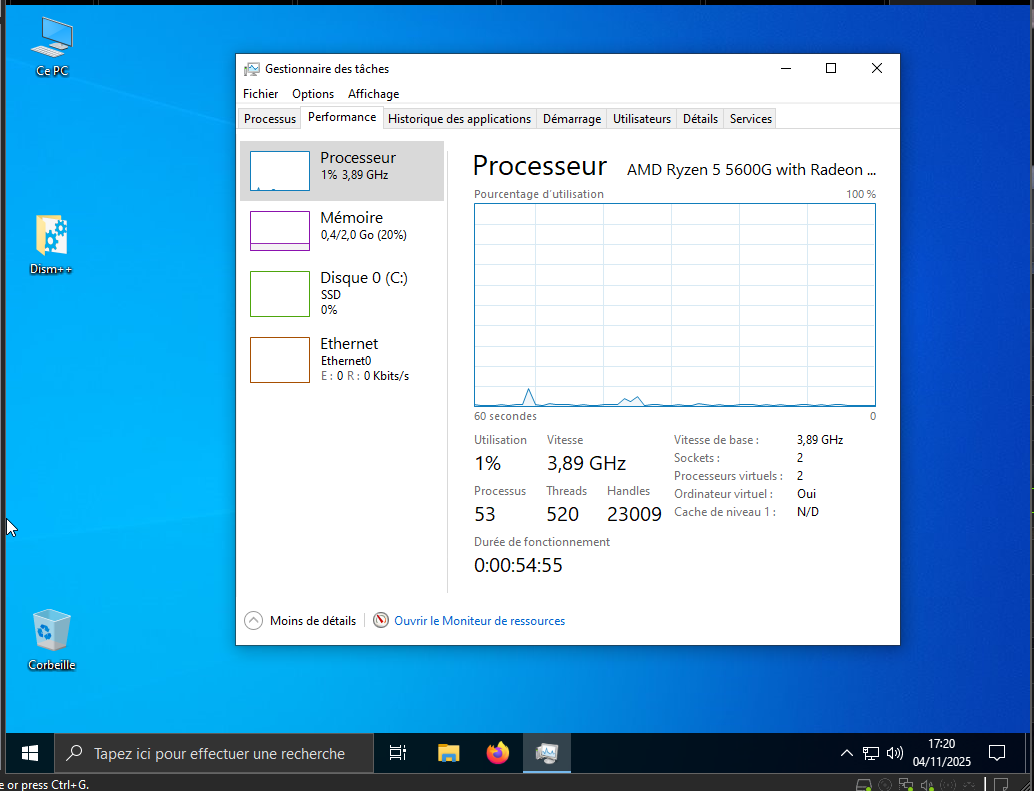Maximize the Gestionnaire des tâches window

coord(831,69)
